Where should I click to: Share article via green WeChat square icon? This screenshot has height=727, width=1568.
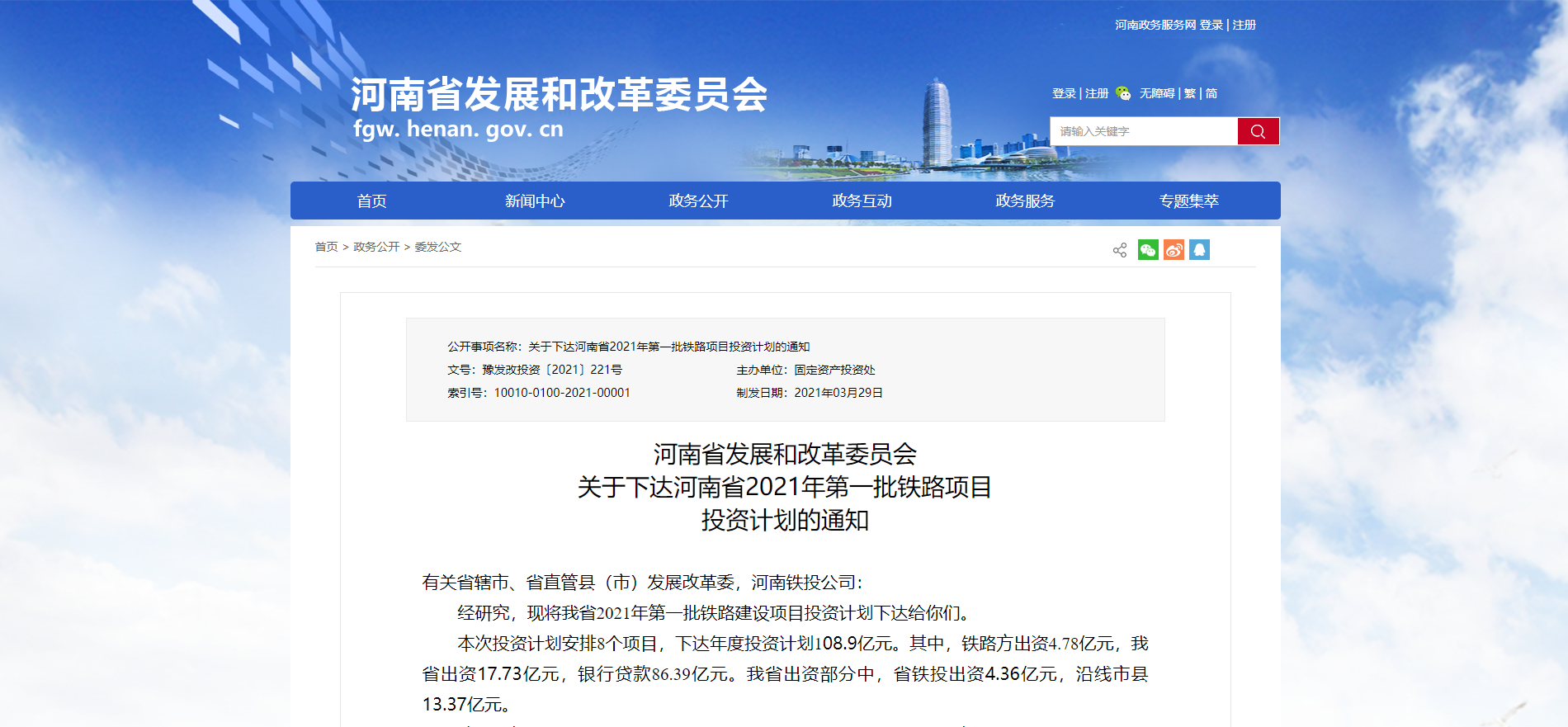pos(1148,250)
